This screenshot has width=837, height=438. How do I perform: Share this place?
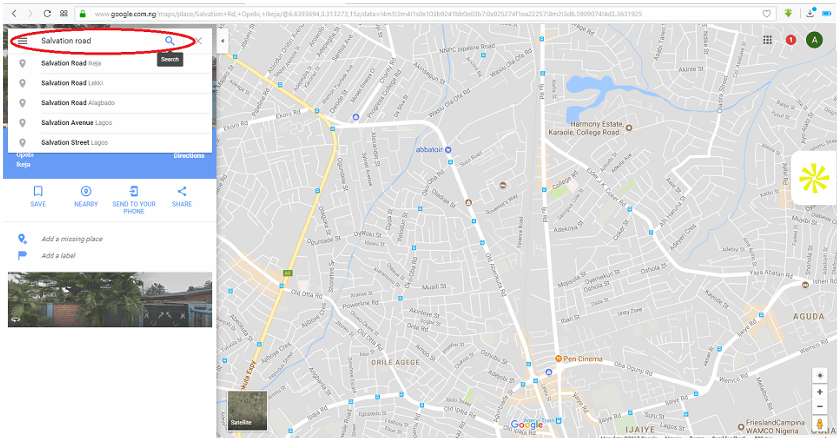coord(182,195)
